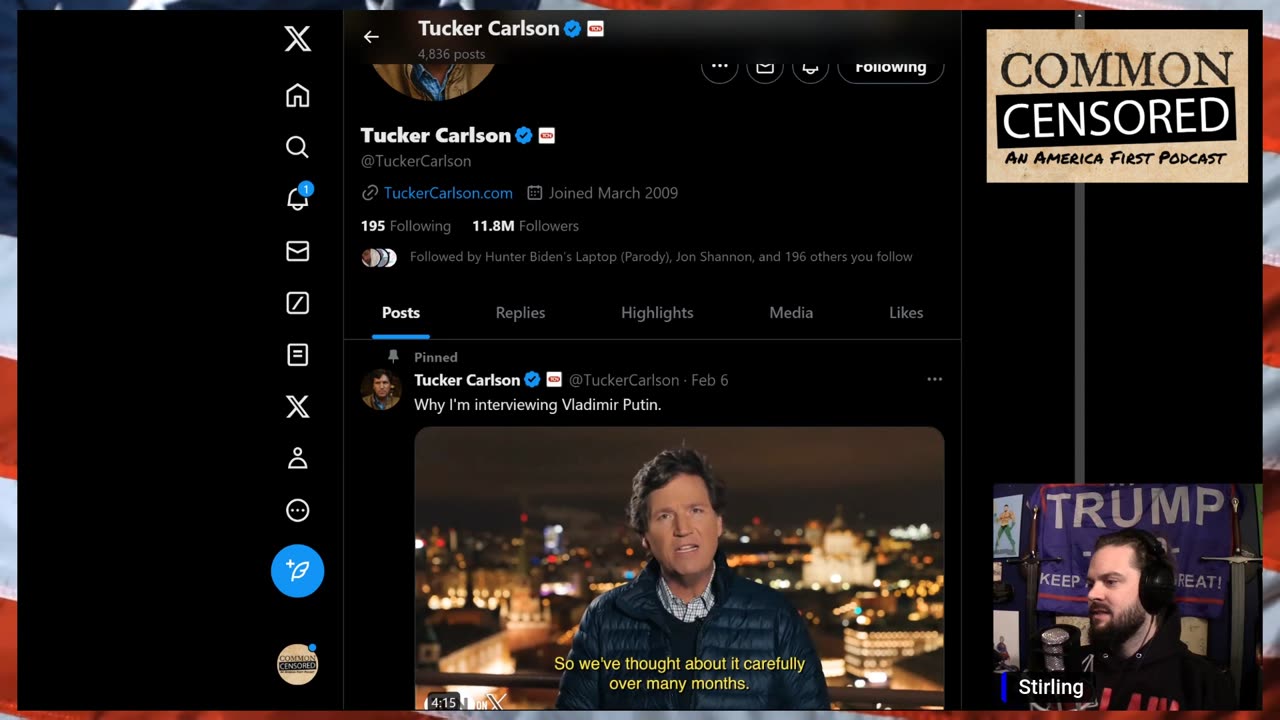Click the mutual follower avatars cluster

click(x=379, y=257)
